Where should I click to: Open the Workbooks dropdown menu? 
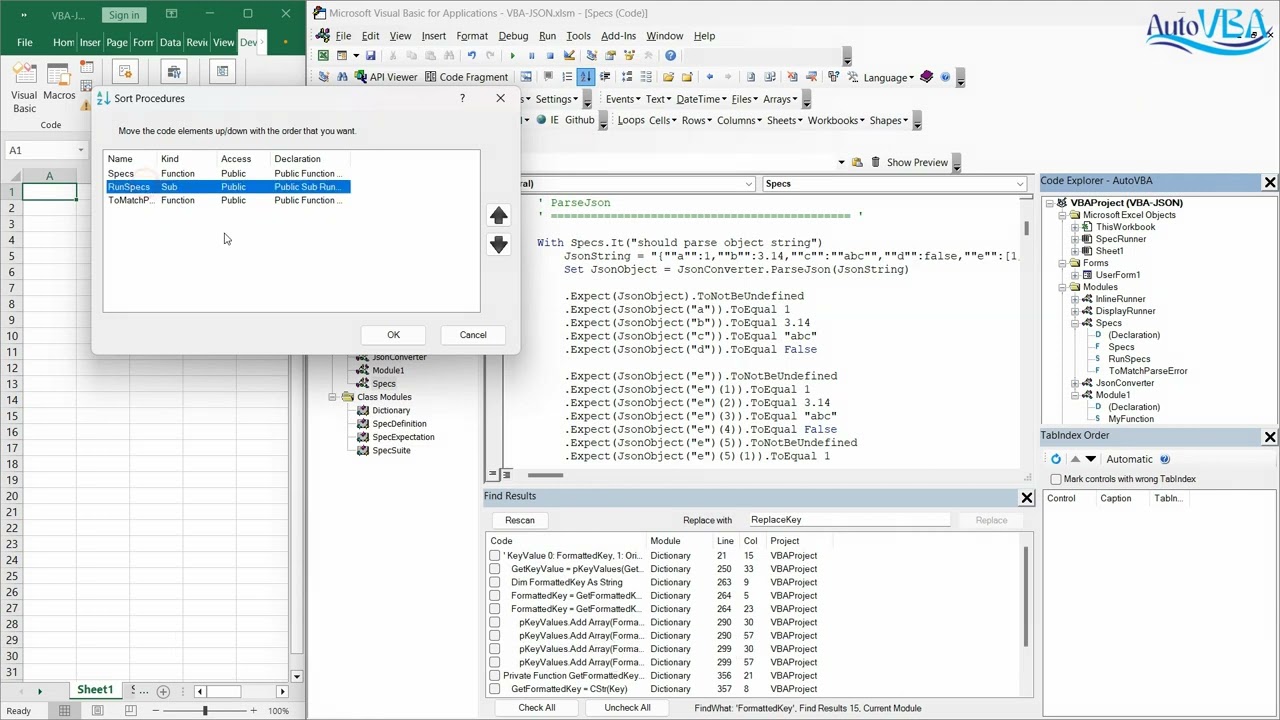click(838, 120)
